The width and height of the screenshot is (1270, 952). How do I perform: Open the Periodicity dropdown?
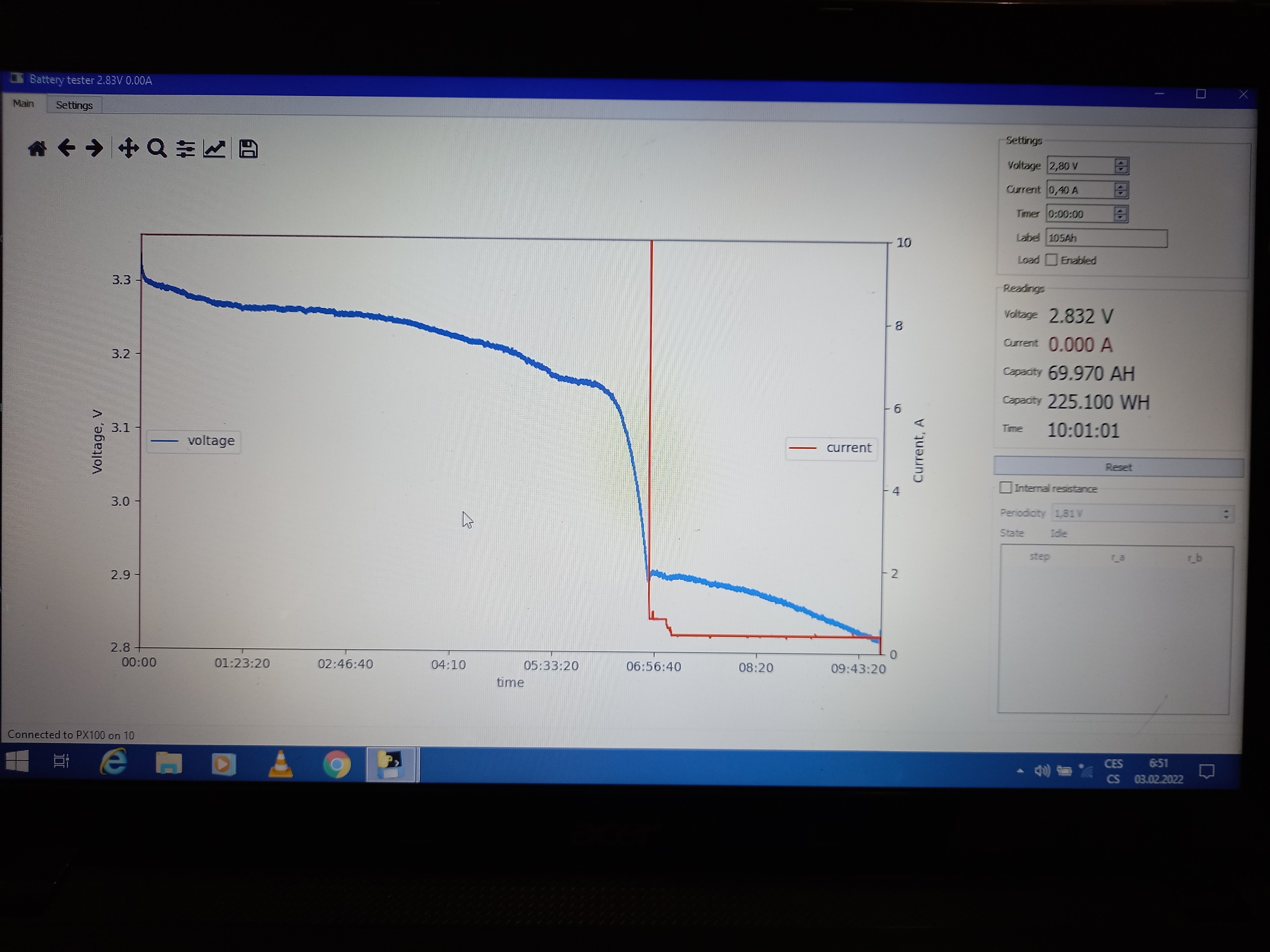pyautogui.click(x=1142, y=513)
